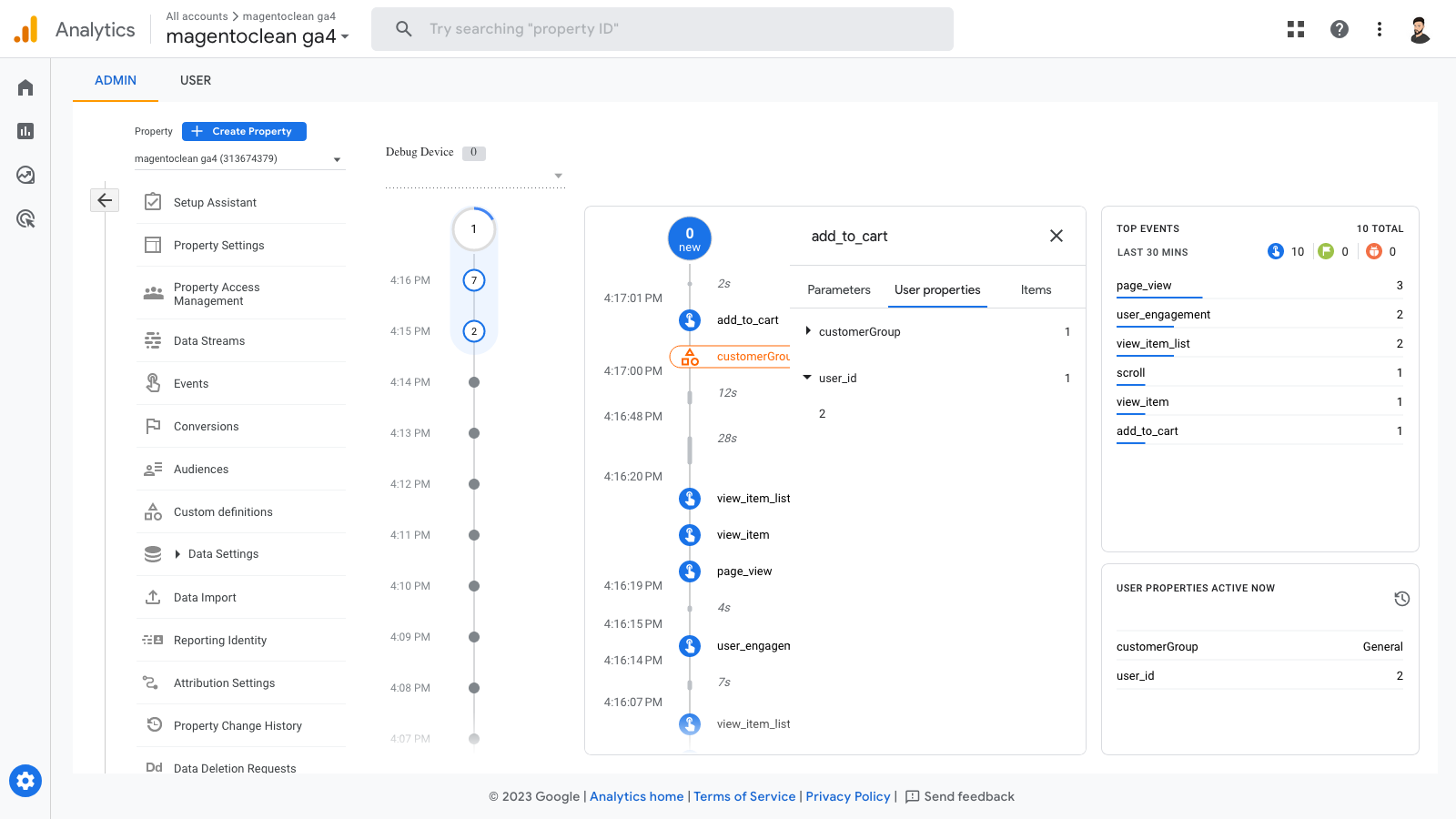
Task: Select the 4:15 PM minute bubble with 2
Action: (x=474, y=331)
